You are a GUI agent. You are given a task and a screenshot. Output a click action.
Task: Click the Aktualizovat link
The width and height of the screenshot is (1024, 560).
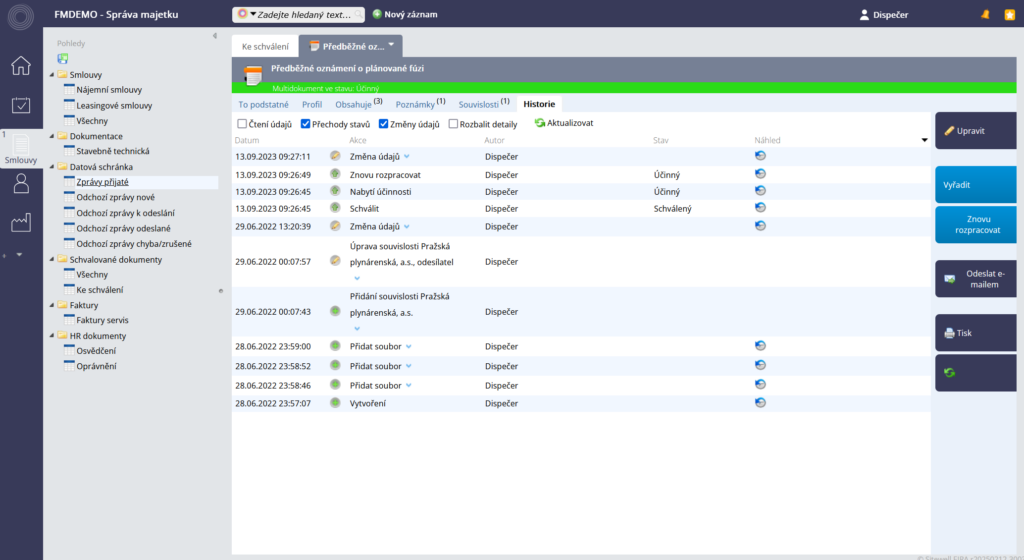pos(564,123)
